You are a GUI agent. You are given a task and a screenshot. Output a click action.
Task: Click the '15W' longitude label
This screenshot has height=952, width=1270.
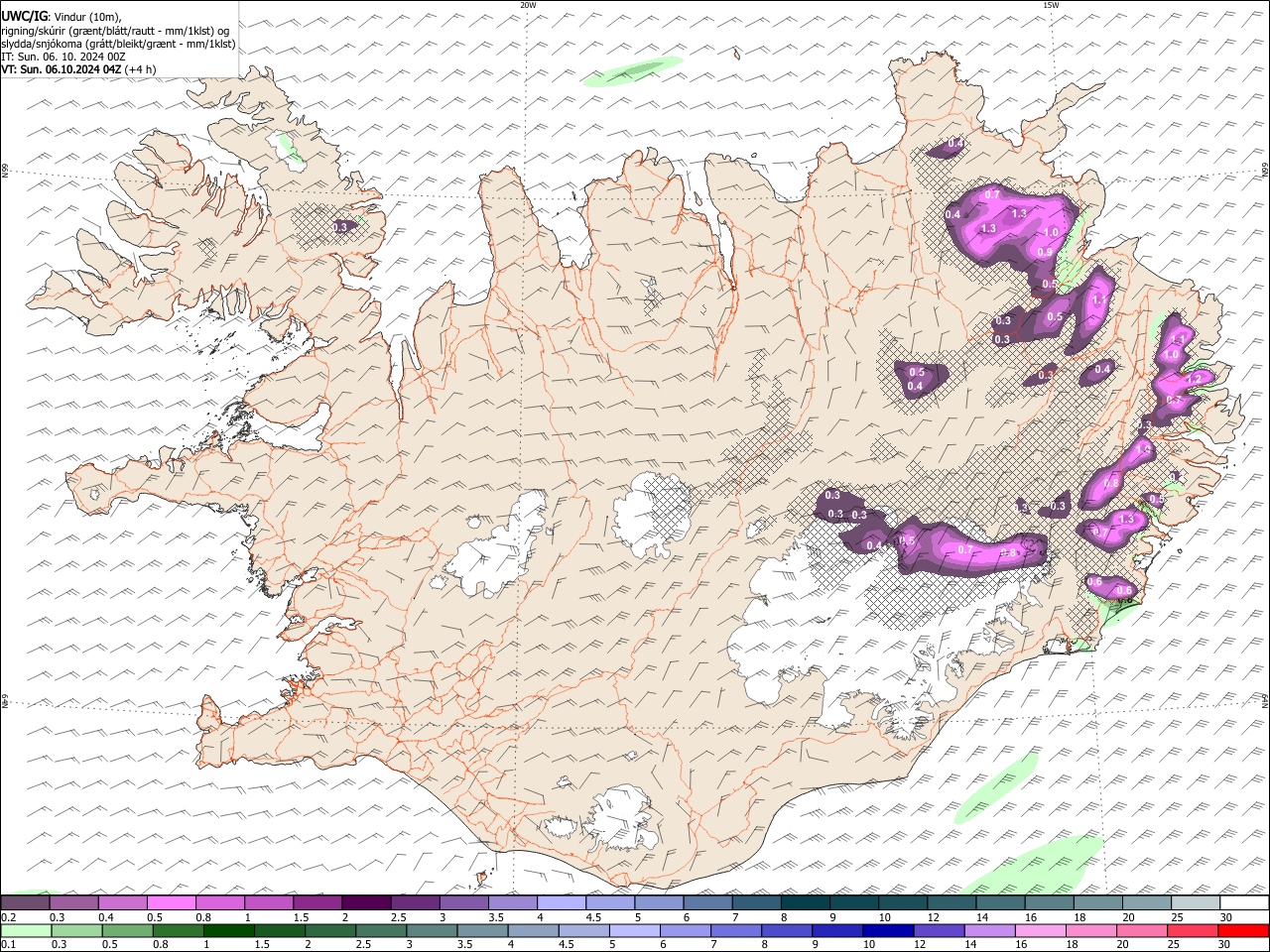coord(1051,5)
